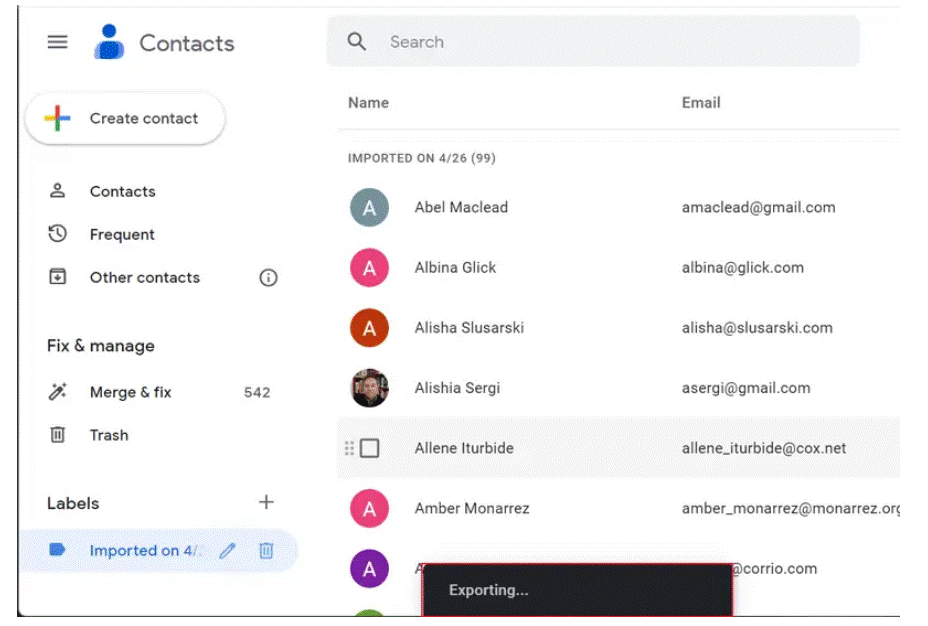Open Alishia Sergi contact name
928x626 pixels.
(x=457, y=388)
